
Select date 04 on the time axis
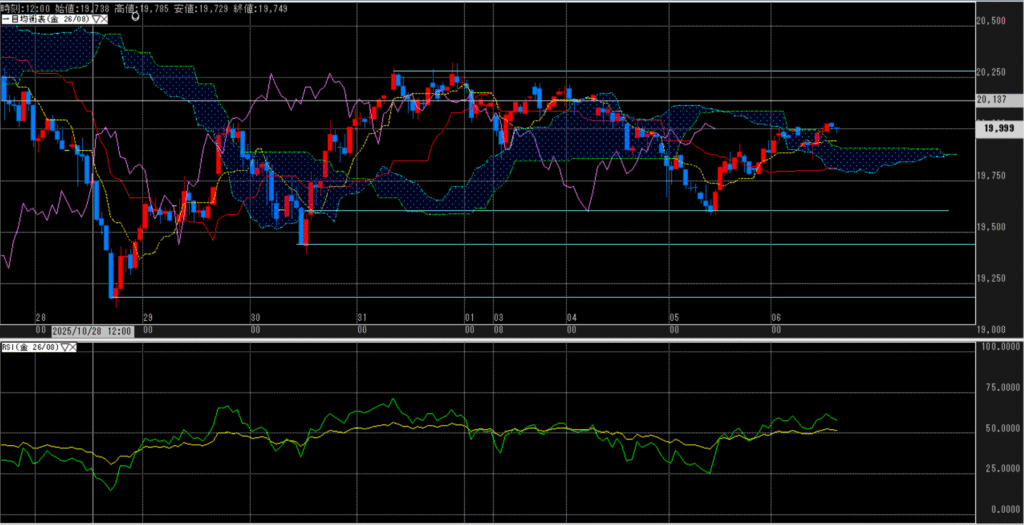pyautogui.click(x=571, y=317)
